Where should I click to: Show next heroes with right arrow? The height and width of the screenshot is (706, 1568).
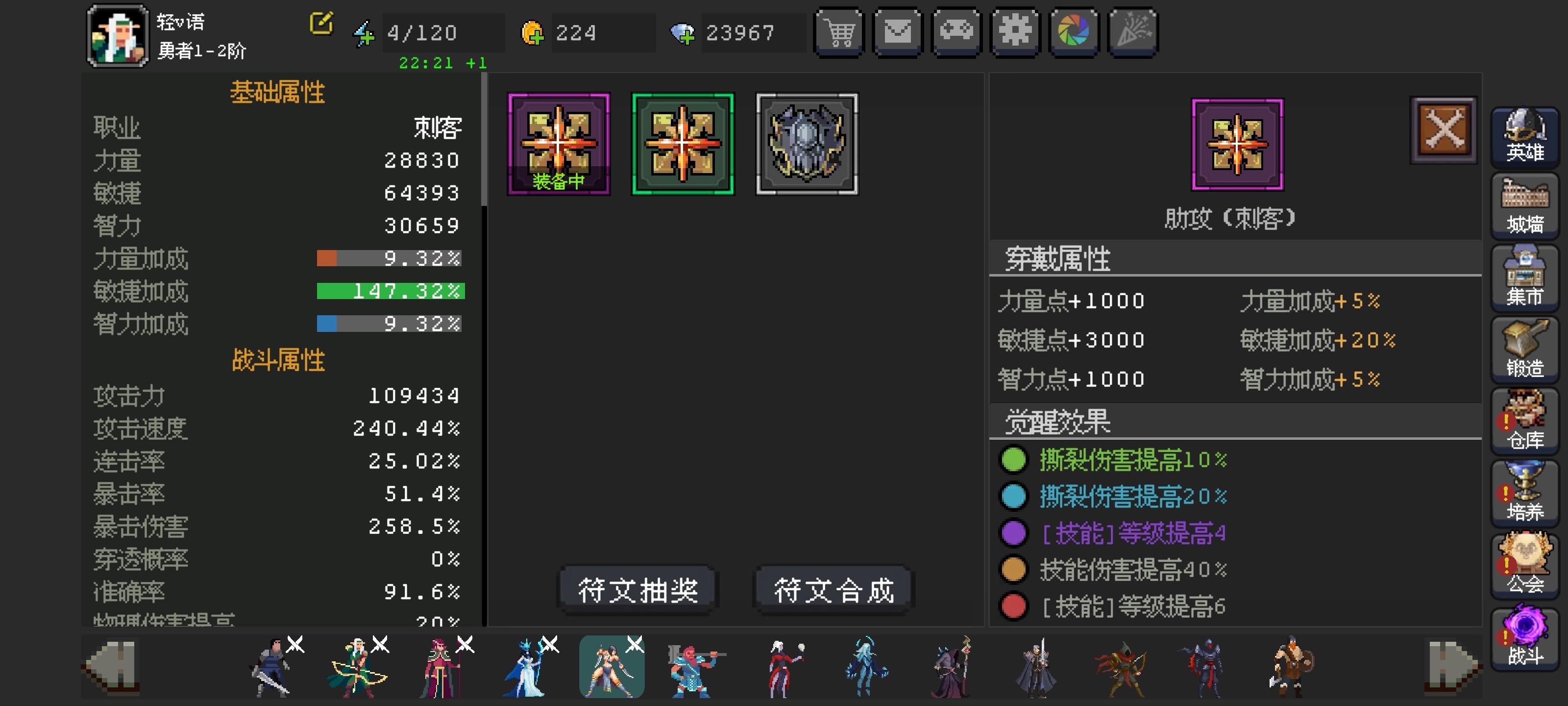tap(1452, 666)
